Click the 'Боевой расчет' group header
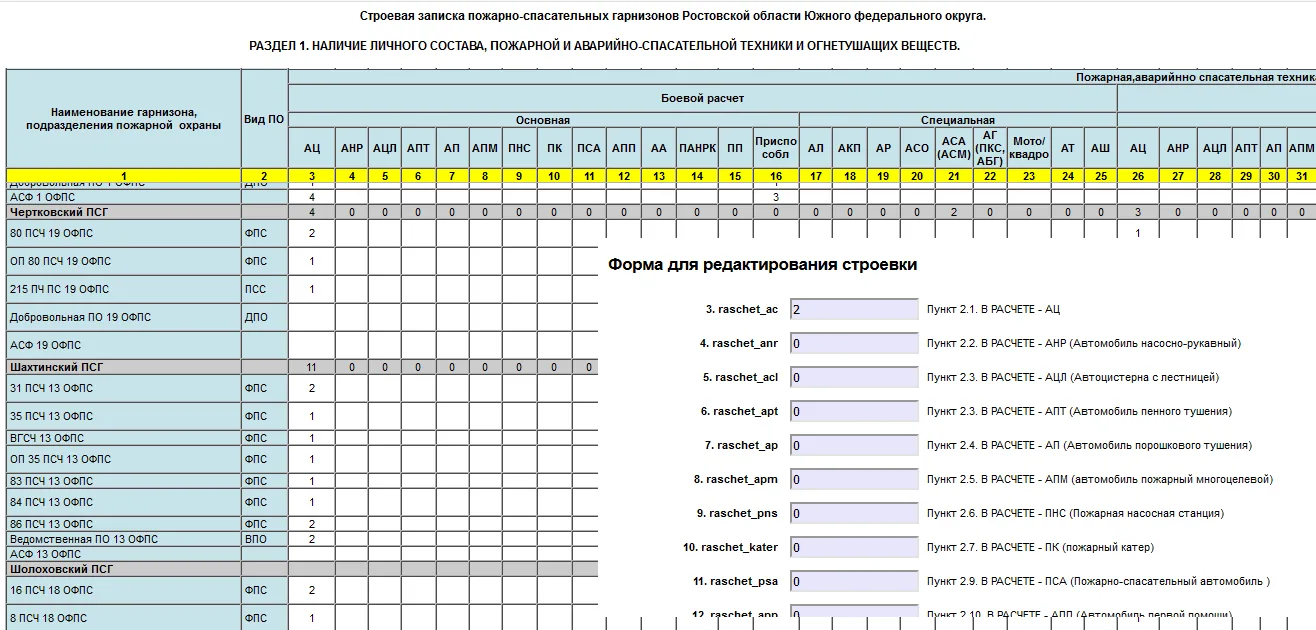 pos(702,98)
